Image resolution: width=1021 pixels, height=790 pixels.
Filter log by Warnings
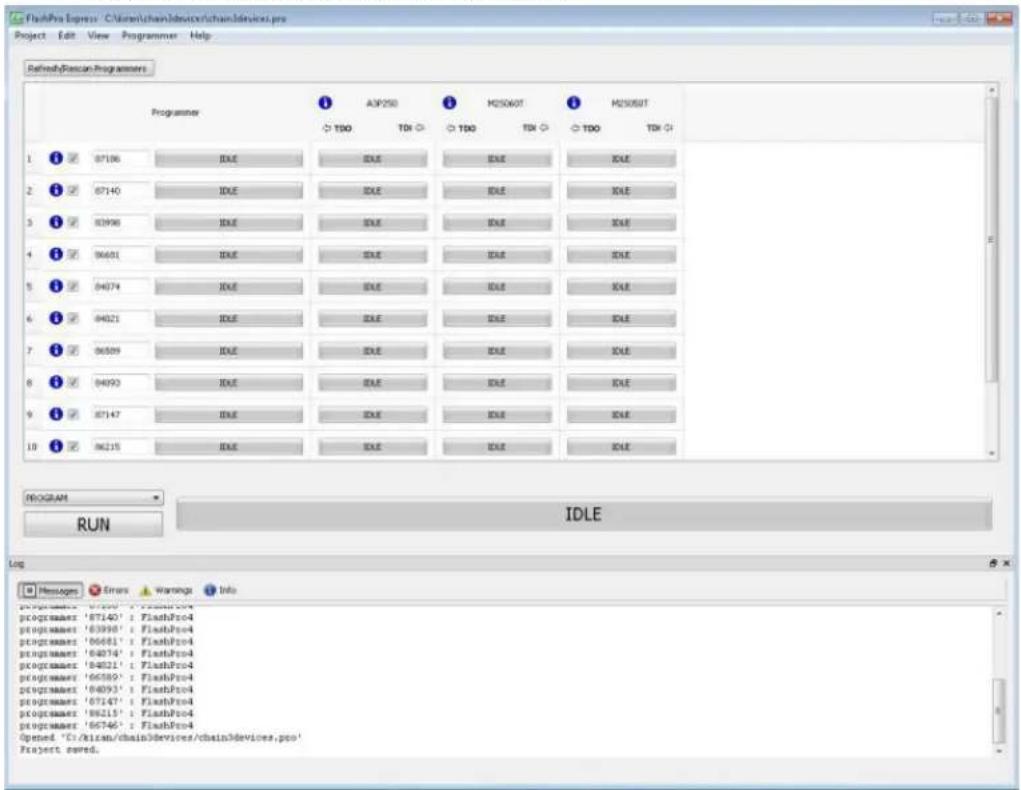[166, 590]
